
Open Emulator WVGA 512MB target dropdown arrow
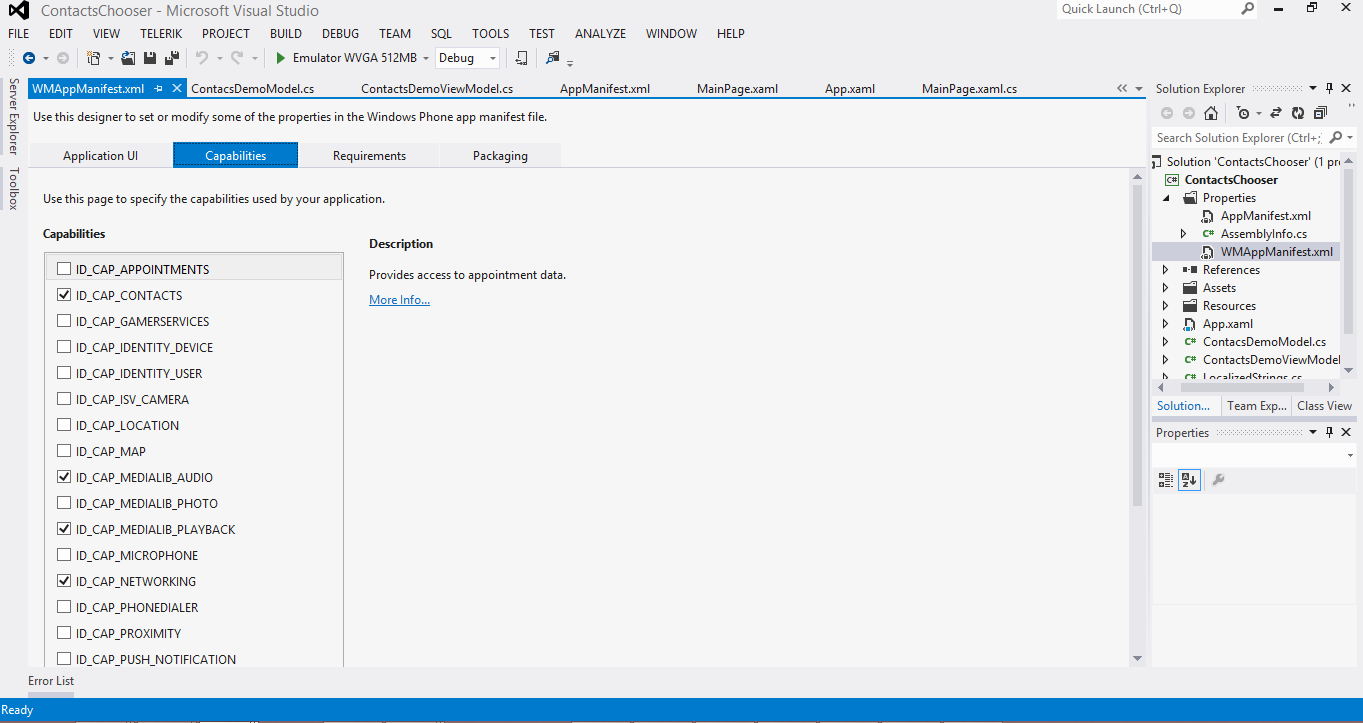click(x=425, y=58)
